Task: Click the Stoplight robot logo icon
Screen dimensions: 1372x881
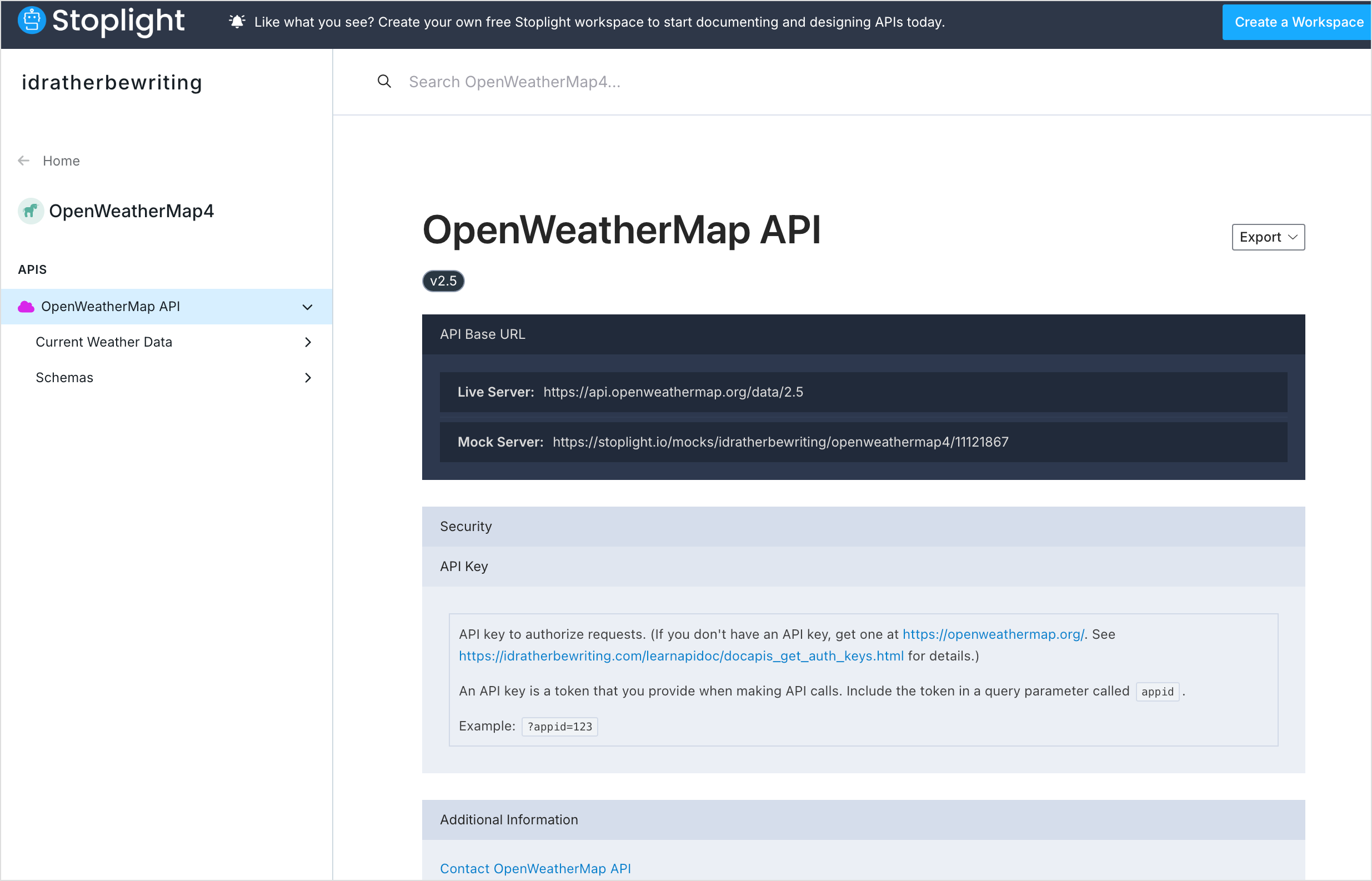Action: point(32,21)
